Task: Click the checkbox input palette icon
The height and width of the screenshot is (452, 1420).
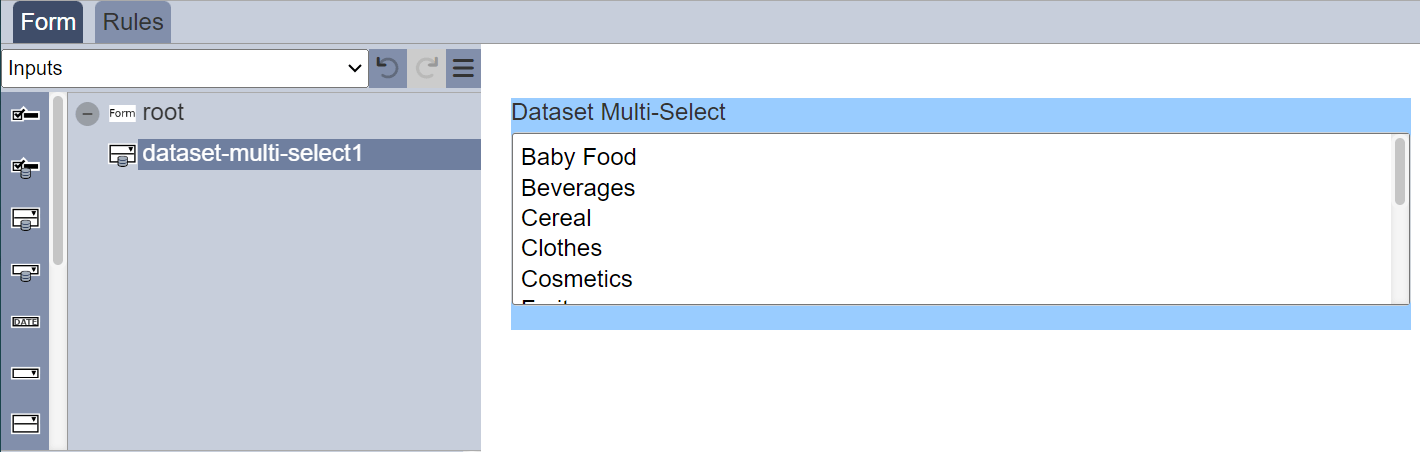Action: [25, 115]
